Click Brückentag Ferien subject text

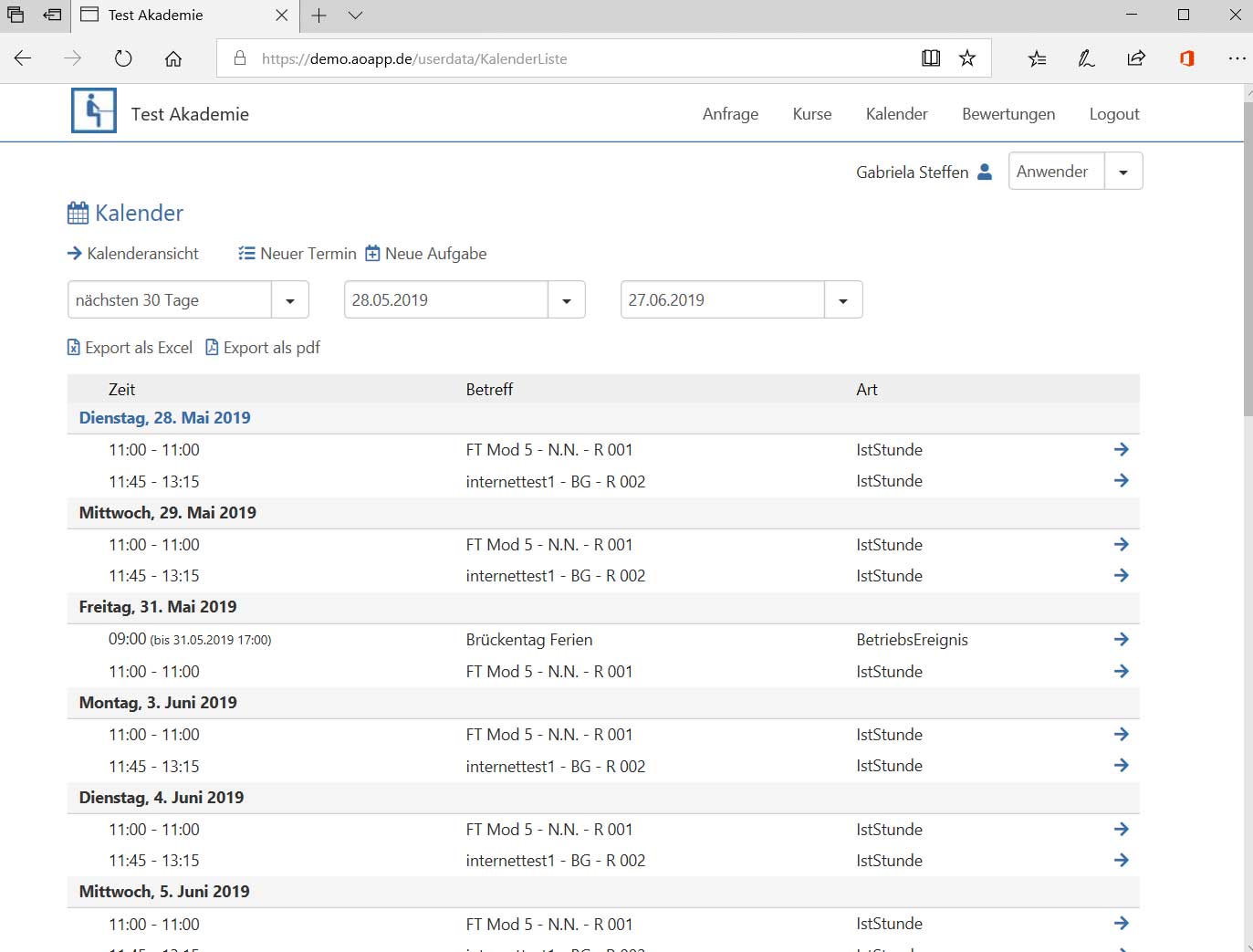(x=529, y=640)
